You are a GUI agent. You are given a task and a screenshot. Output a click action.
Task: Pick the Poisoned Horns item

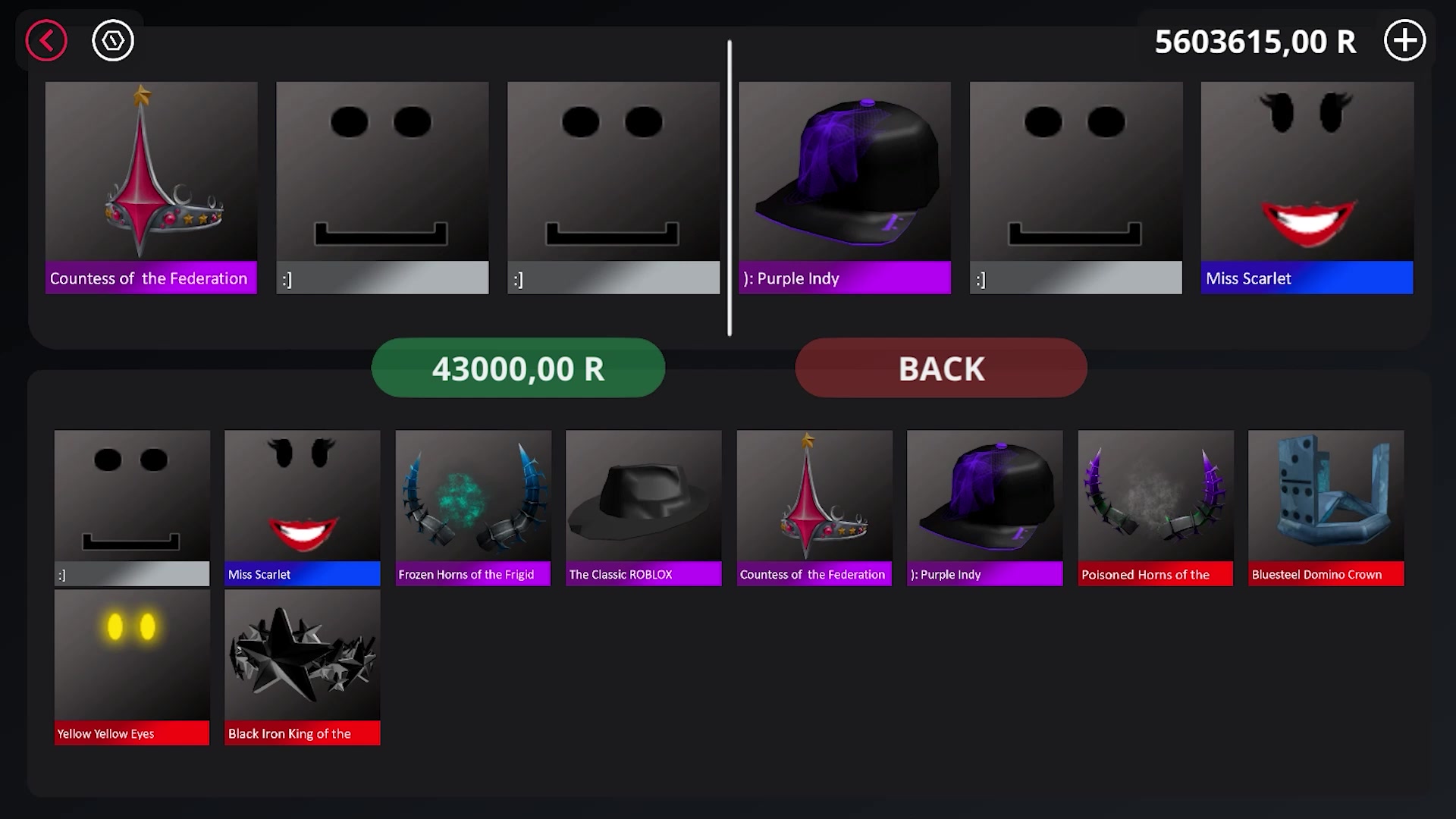click(x=1156, y=508)
